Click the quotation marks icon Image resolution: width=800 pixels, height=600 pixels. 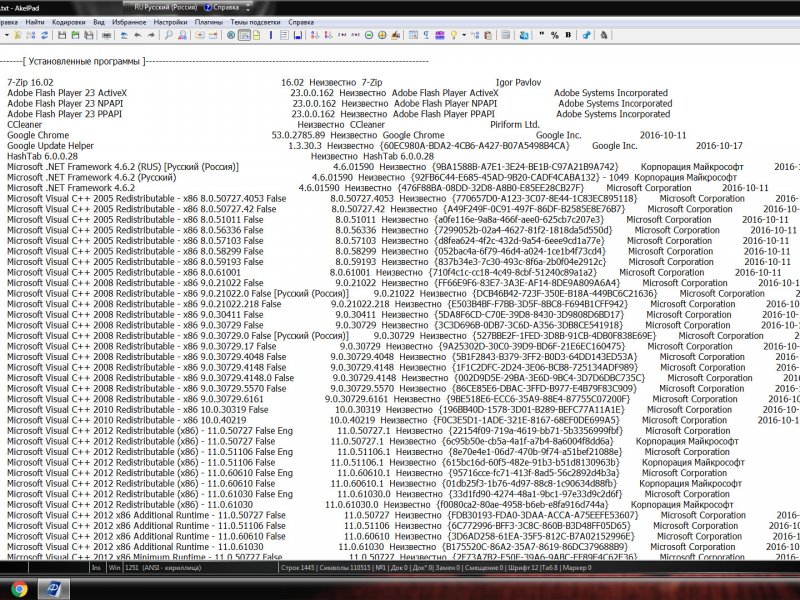tap(541, 35)
